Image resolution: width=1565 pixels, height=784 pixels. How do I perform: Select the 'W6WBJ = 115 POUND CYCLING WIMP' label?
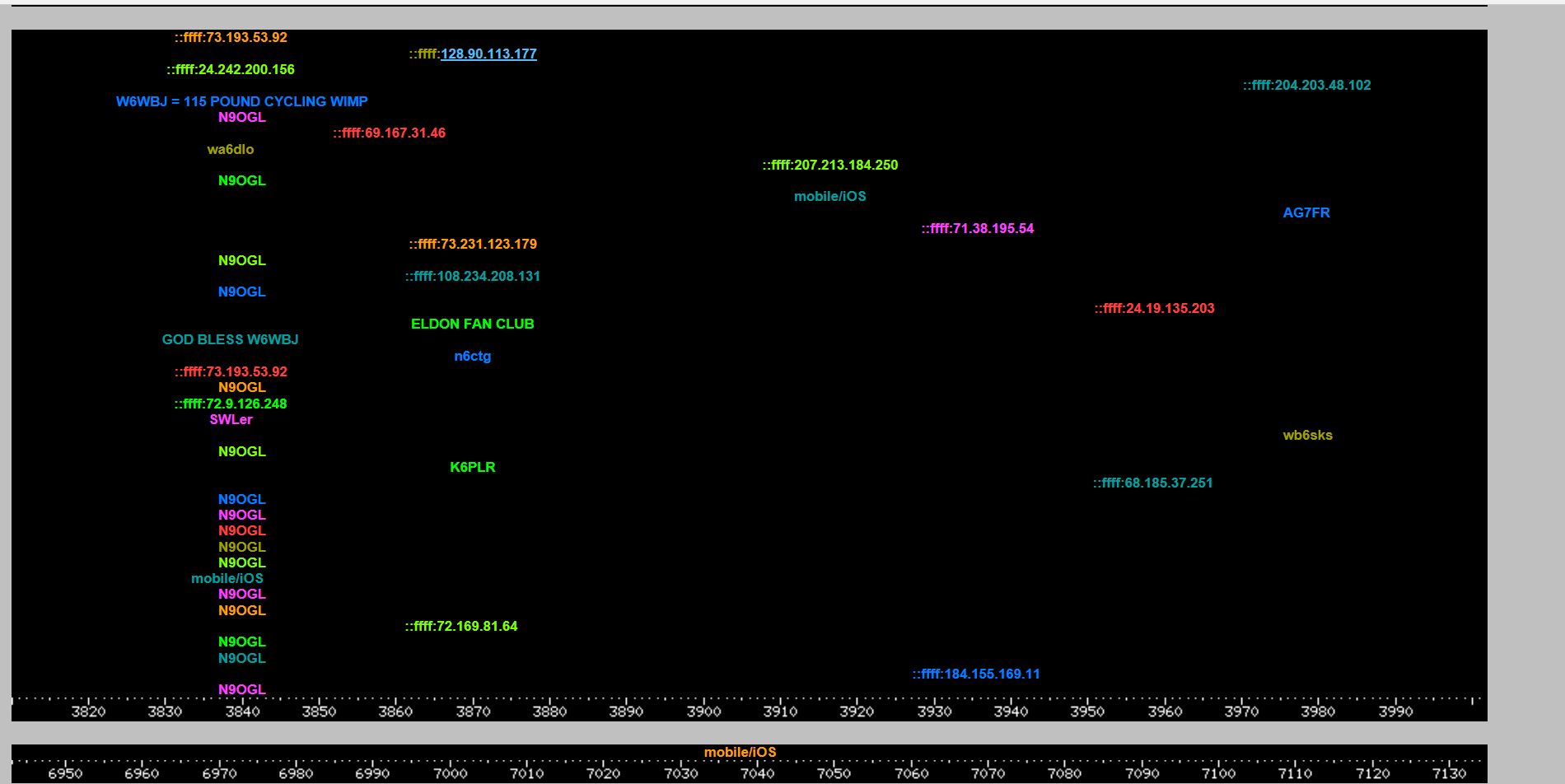tap(242, 101)
